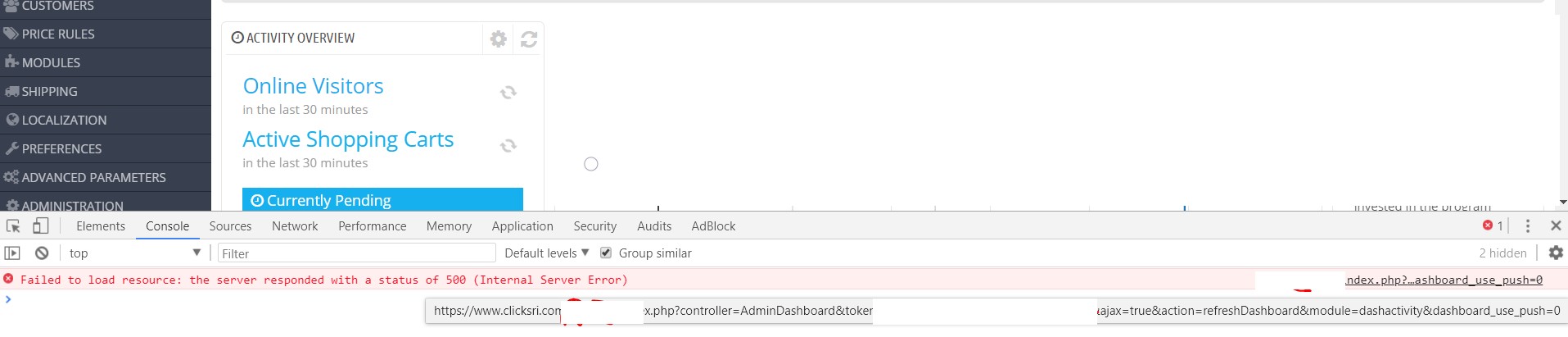Switch to the Network tab
The width and height of the screenshot is (1568, 337).
295,226
